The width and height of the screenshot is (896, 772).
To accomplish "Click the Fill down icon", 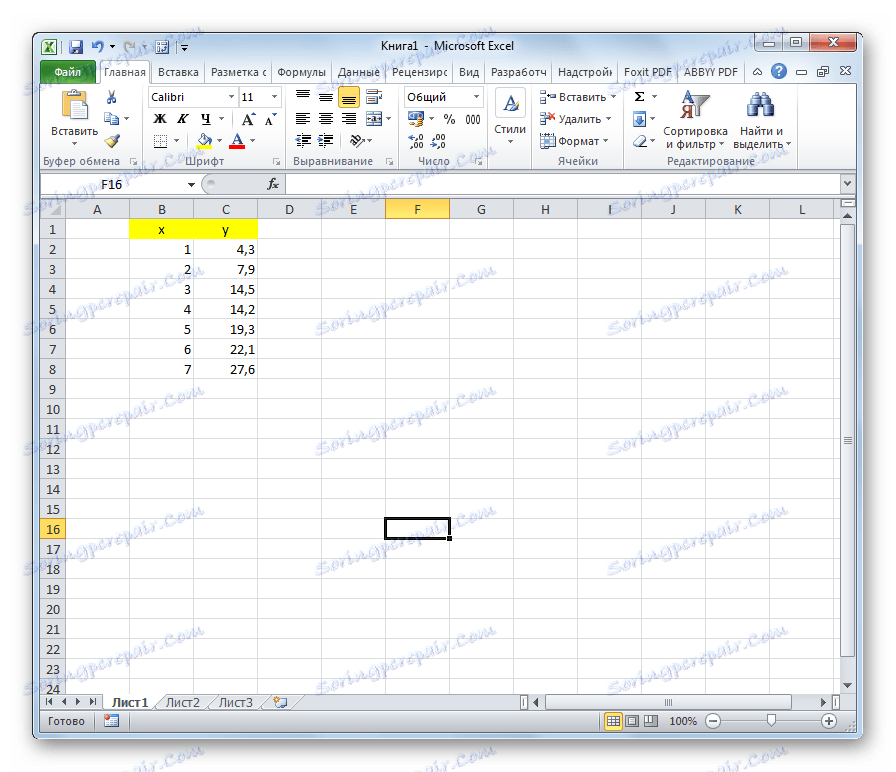I will pyautogui.click(x=639, y=119).
